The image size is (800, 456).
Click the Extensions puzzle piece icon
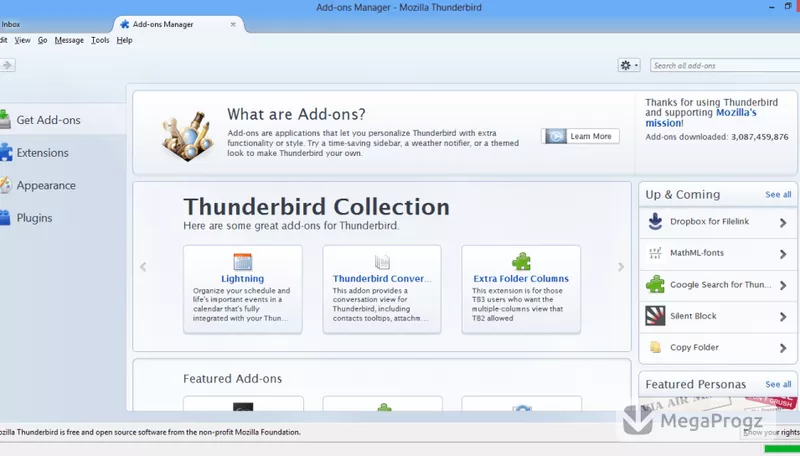[x=6, y=153]
